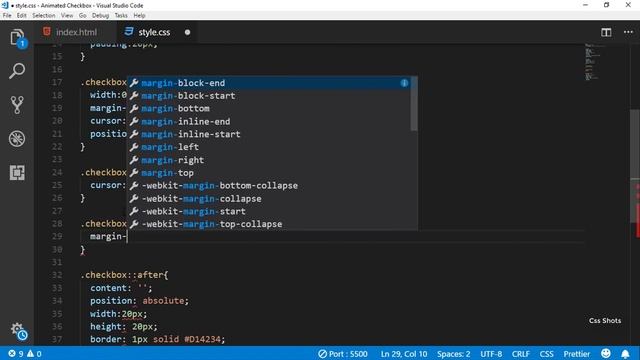This screenshot has width=640, height=360.
Task: Select the style.css tab
Action: pos(154,32)
